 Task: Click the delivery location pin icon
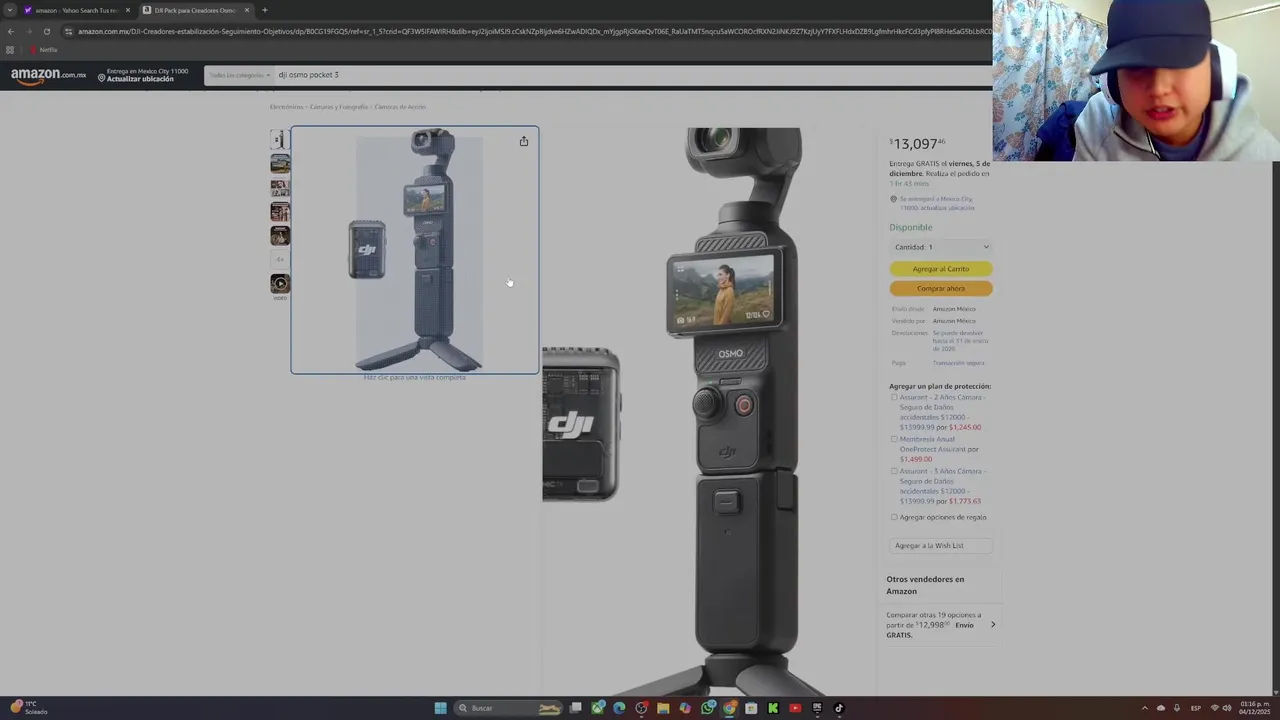coord(101,76)
